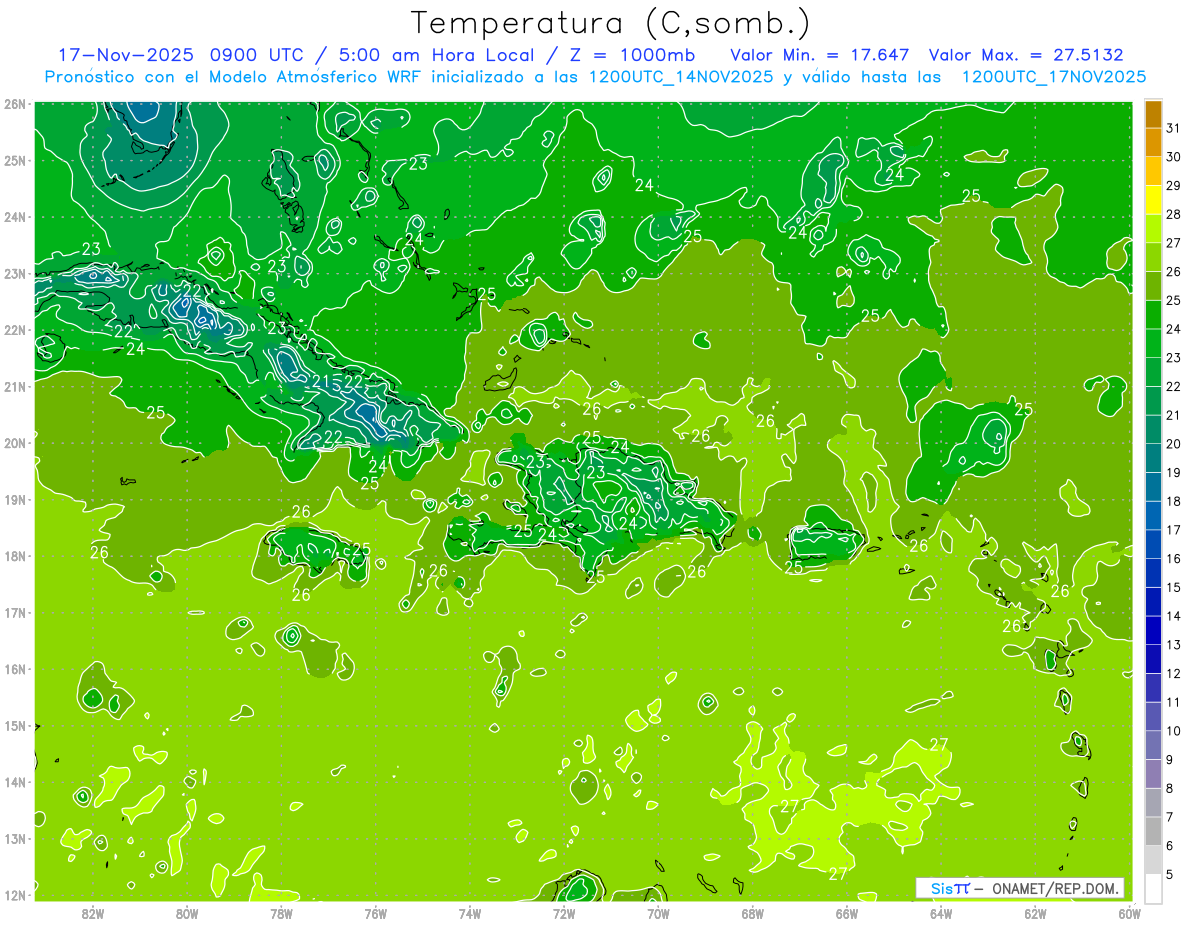
Task: Click the 64W longitude axis label
Action: 941,912
